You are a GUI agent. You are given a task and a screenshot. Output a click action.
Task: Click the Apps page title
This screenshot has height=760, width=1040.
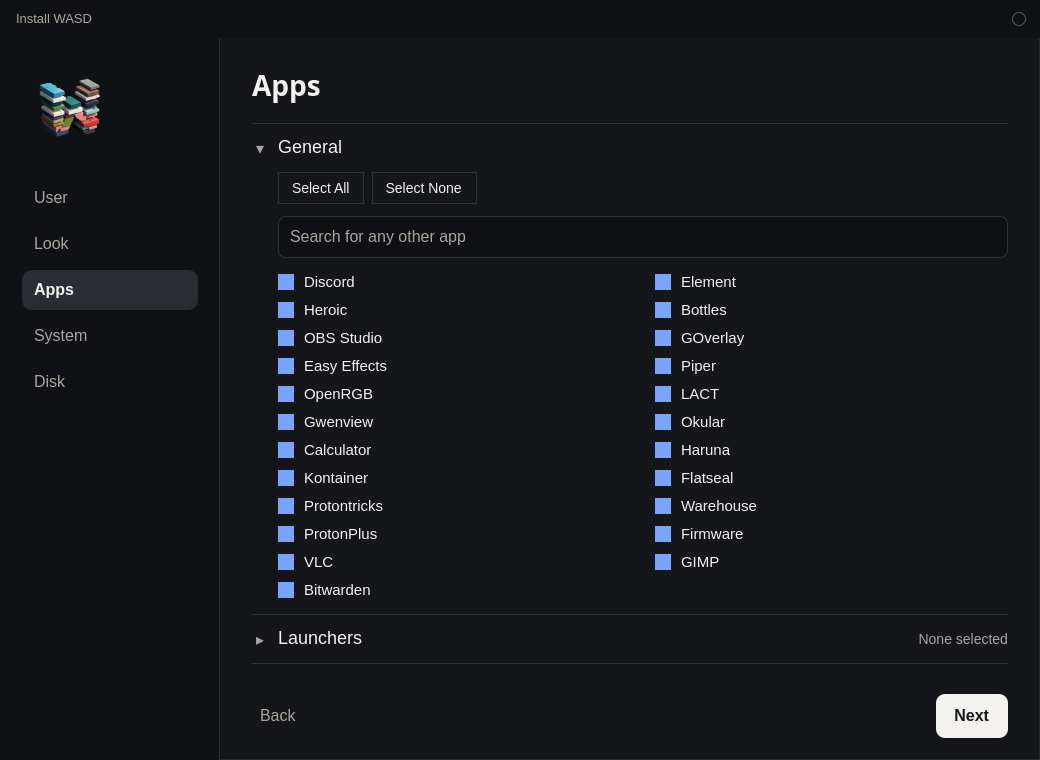[x=286, y=86]
